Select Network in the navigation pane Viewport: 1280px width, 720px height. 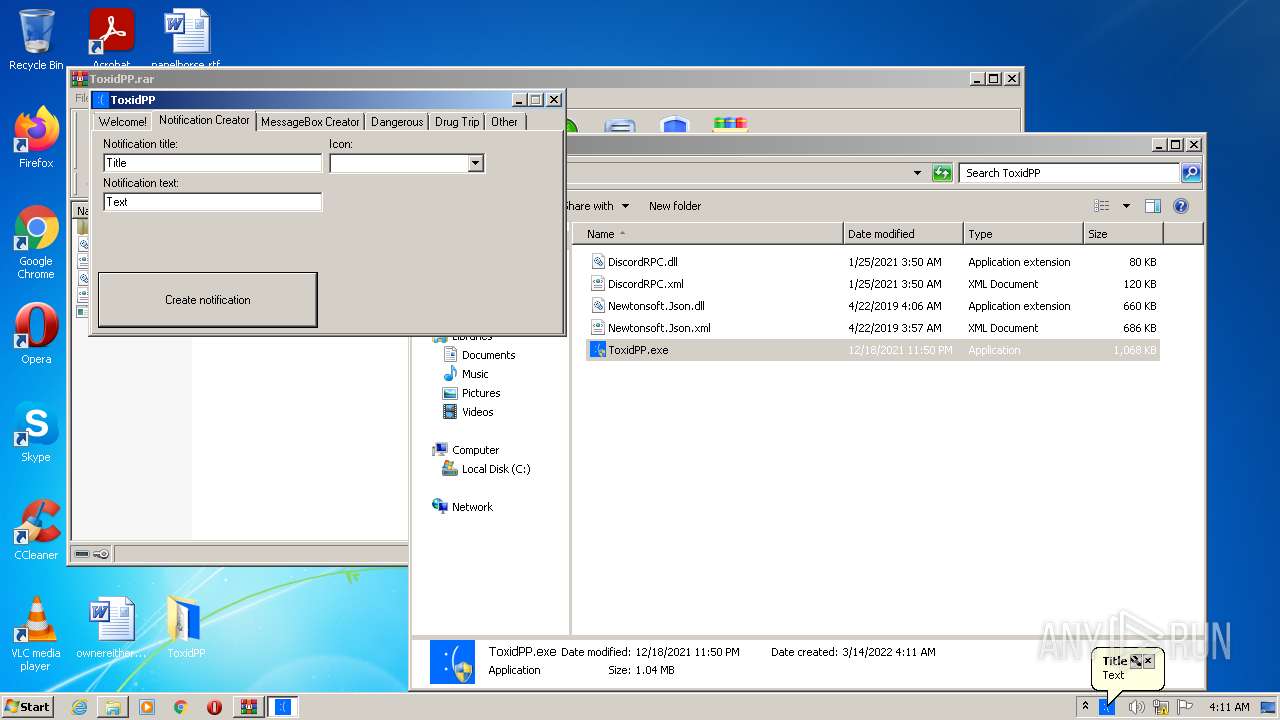tap(472, 507)
